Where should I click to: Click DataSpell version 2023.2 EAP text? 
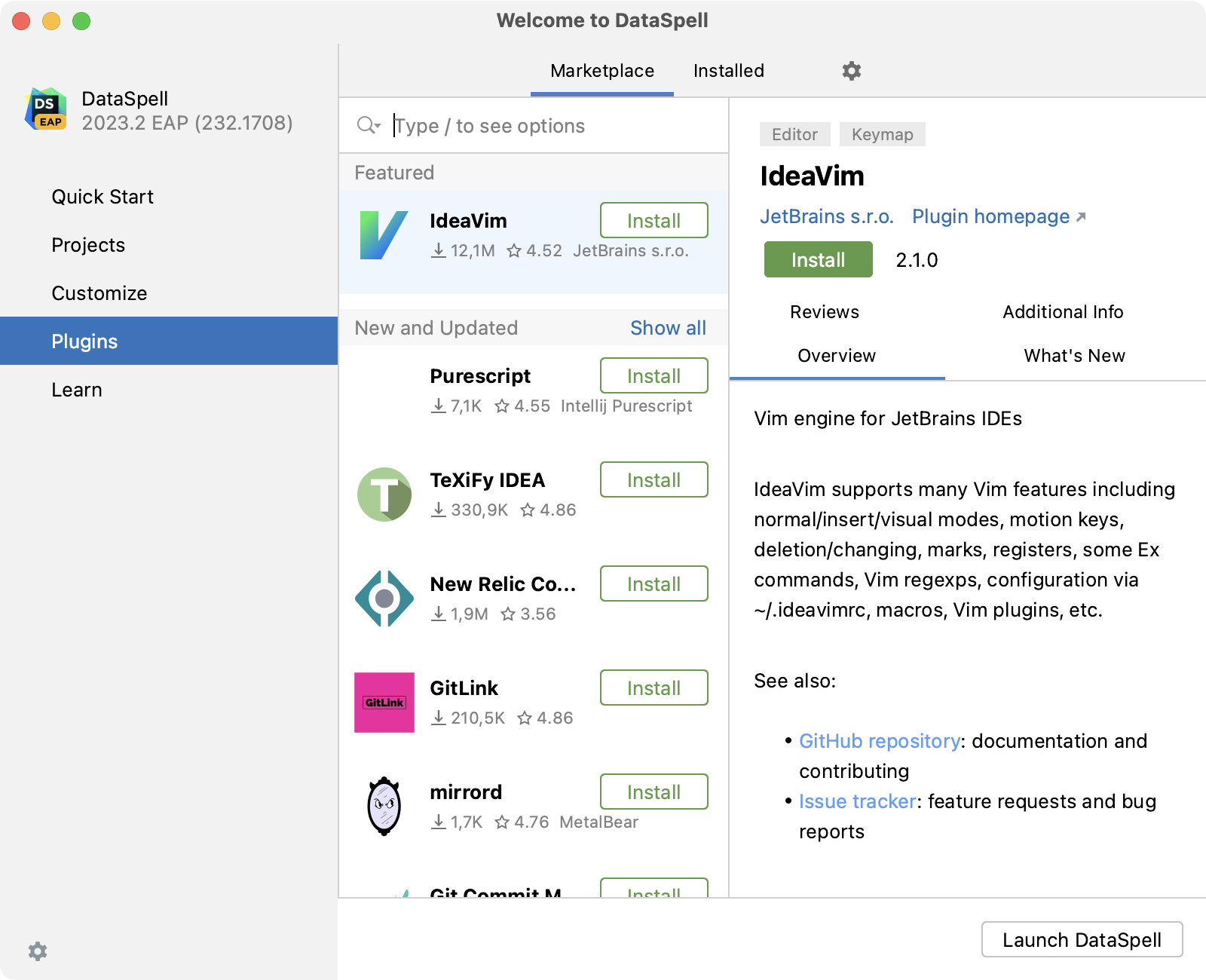(187, 123)
